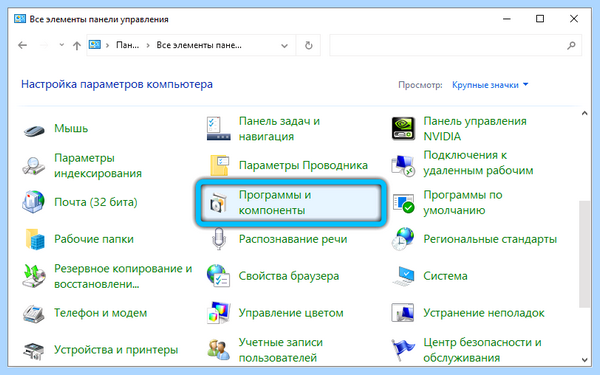Click the Рабочие папки link text
600x375 pixels.
point(94,239)
